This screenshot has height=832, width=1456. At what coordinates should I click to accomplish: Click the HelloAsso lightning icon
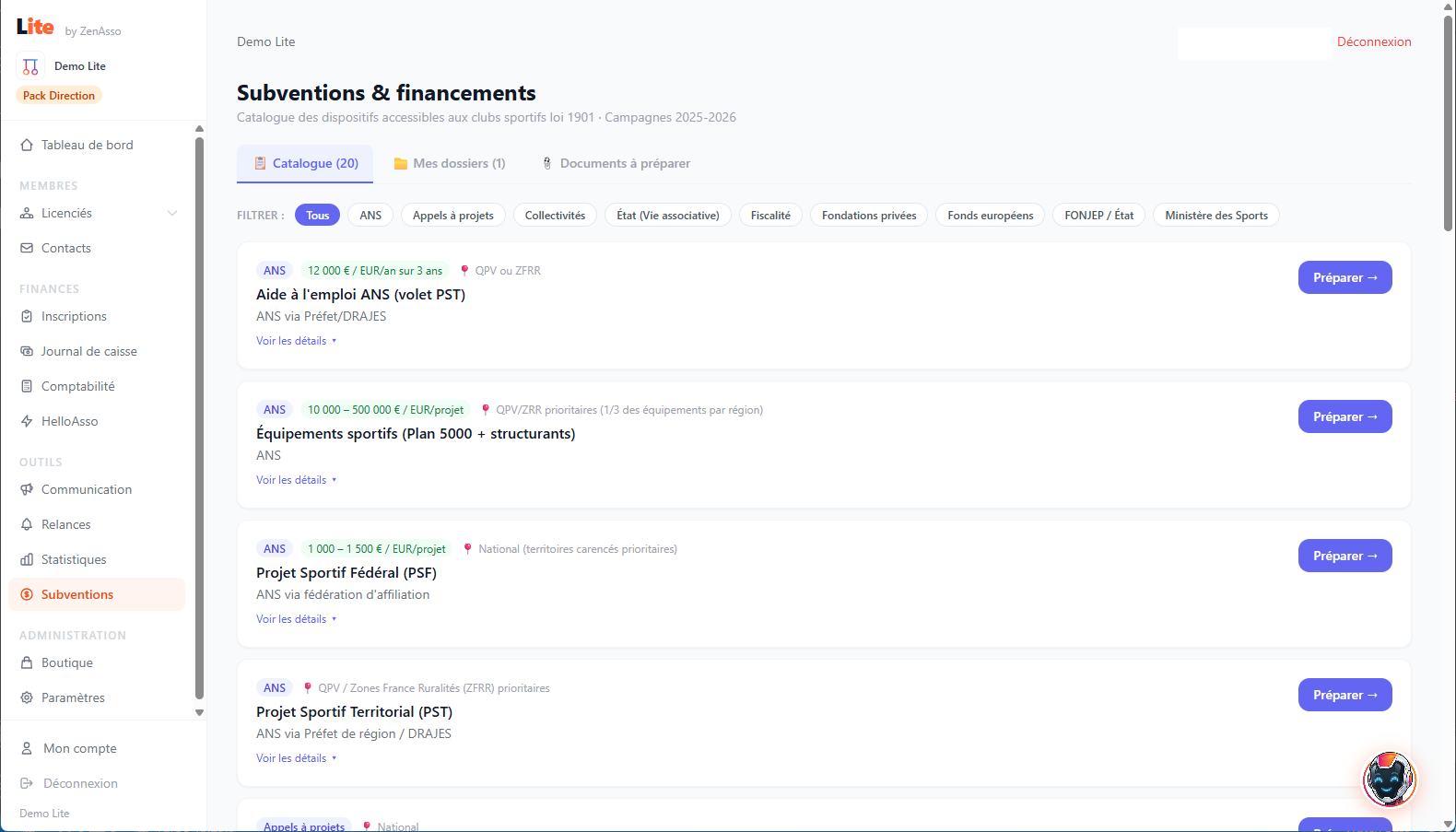27,421
